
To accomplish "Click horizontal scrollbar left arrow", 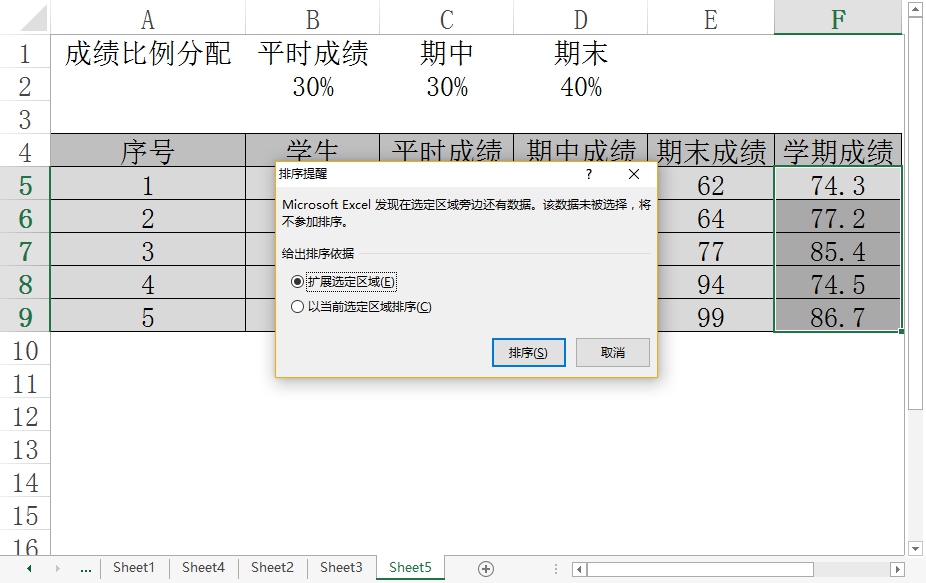I will click(x=579, y=569).
